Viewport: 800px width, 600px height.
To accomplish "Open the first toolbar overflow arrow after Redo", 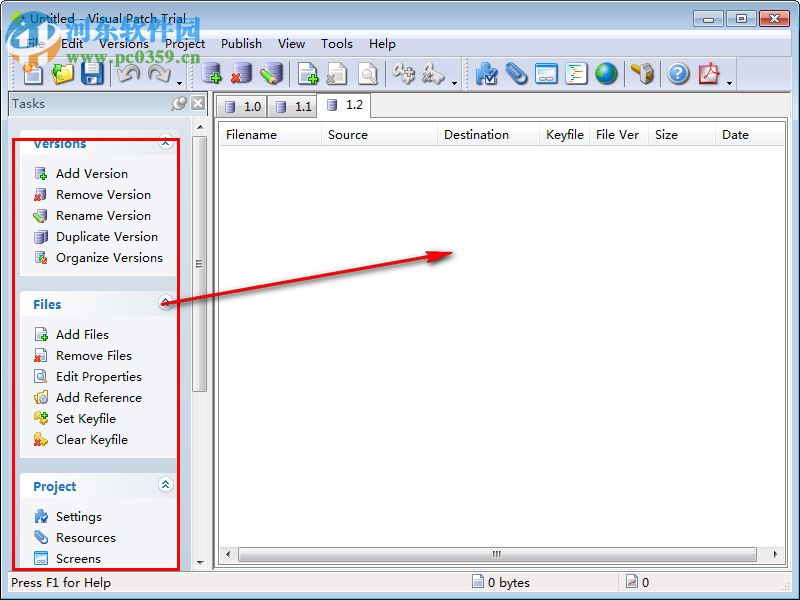I will 180,83.
